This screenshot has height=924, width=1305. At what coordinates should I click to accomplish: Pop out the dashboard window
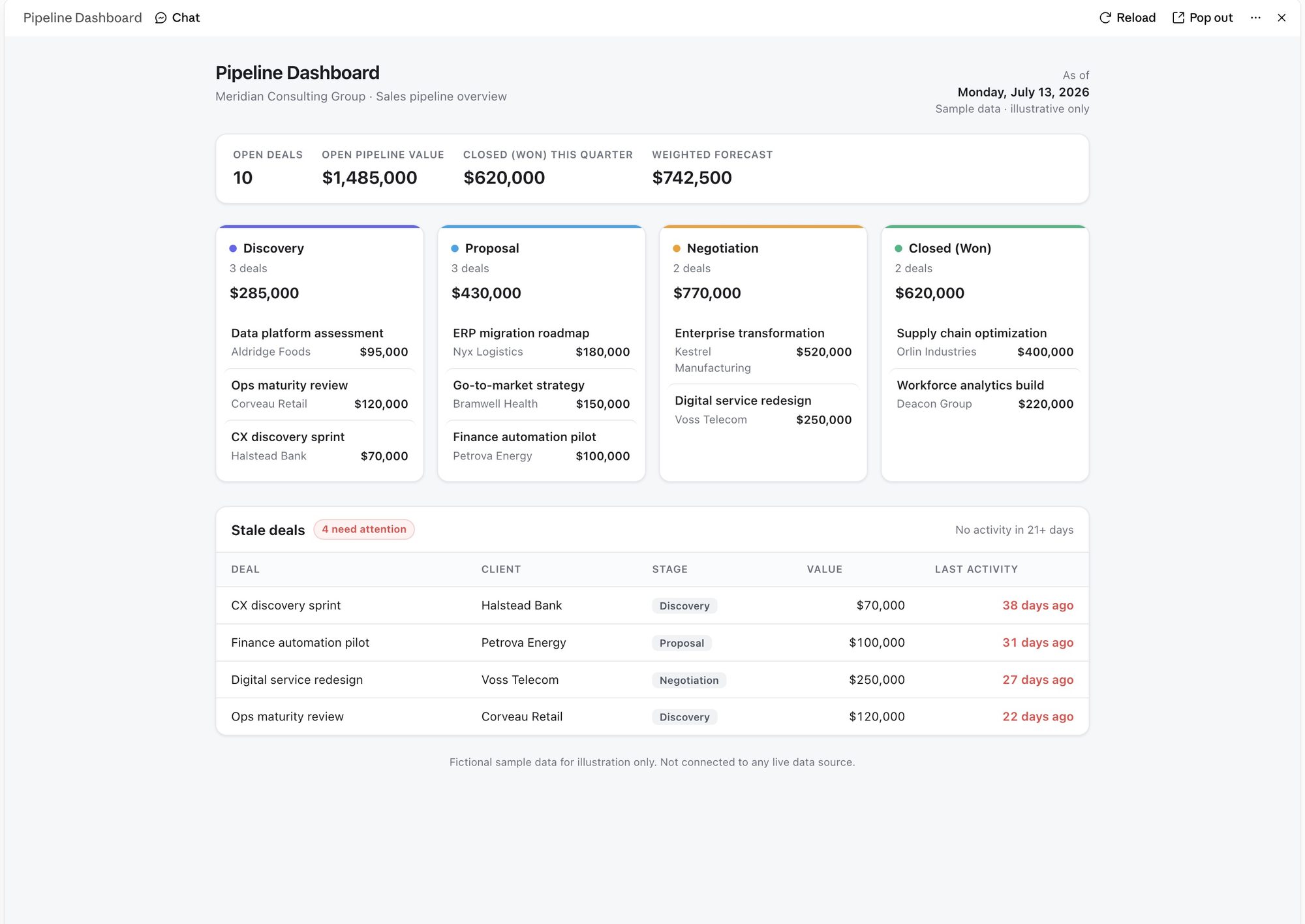click(1203, 18)
